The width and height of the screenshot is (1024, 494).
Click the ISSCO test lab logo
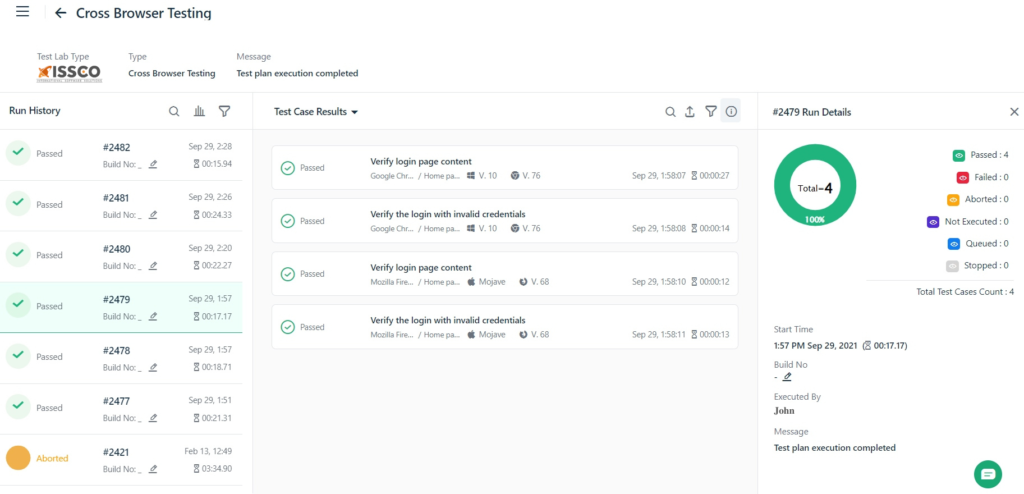(x=69, y=73)
